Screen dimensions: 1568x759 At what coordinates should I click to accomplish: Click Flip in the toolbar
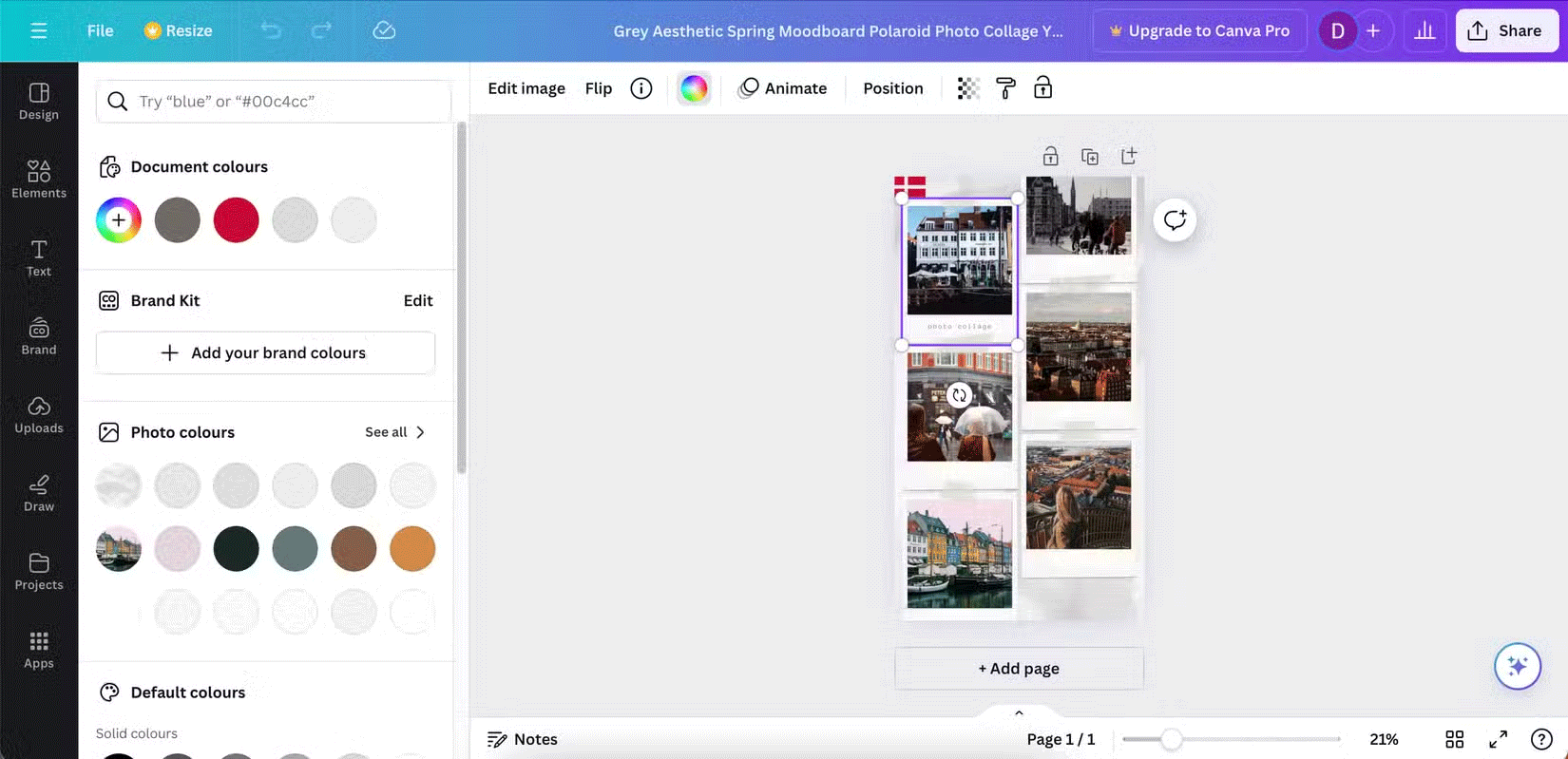(599, 88)
